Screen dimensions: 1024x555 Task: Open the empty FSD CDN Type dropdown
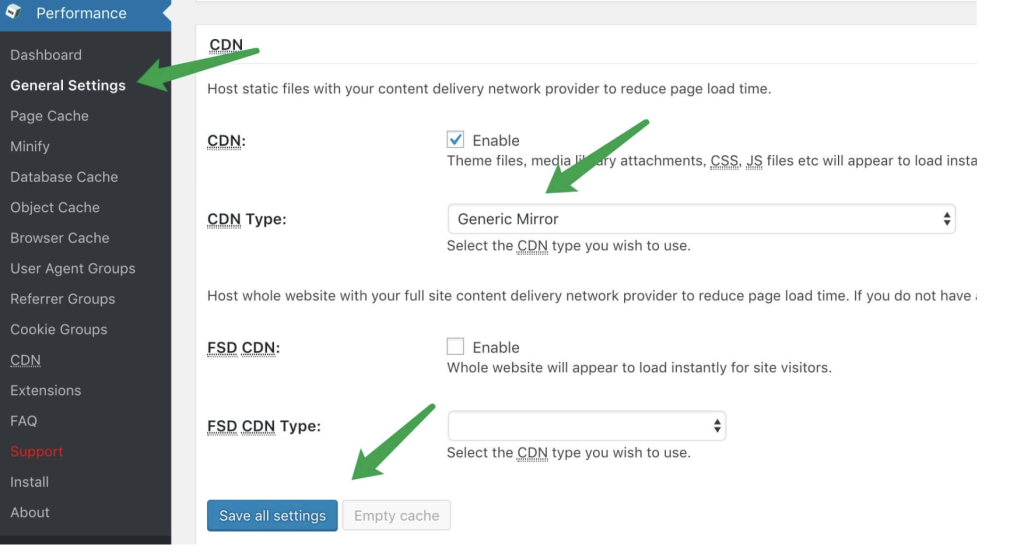586,426
